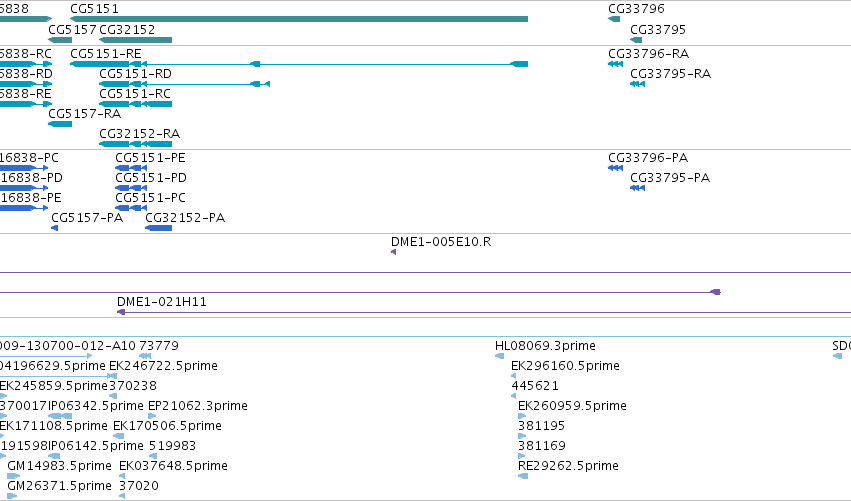
Task: Select EST EP21062.3prime
Action: (198, 406)
